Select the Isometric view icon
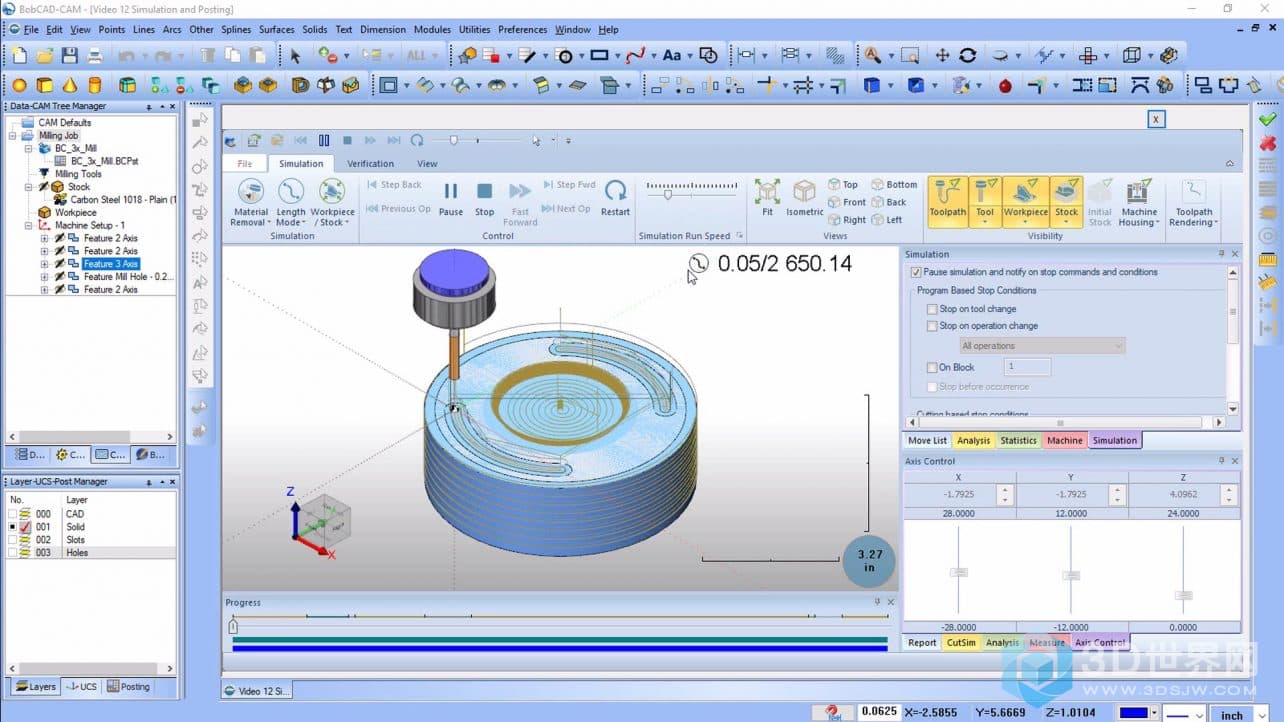Screen dimensions: 1284x722 pyautogui.click(x=804, y=192)
